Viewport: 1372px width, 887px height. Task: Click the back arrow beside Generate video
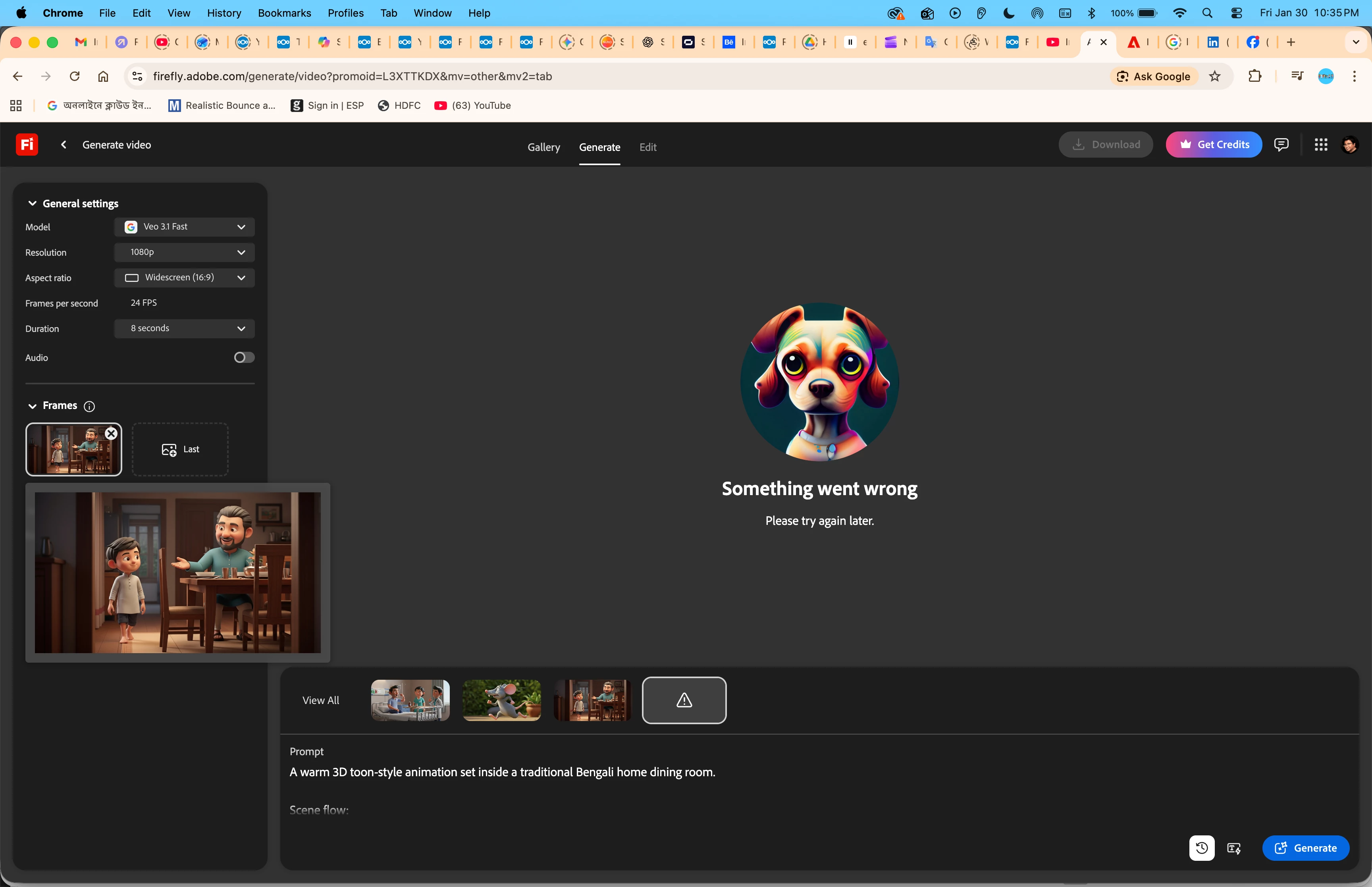(x=64, y=145)
